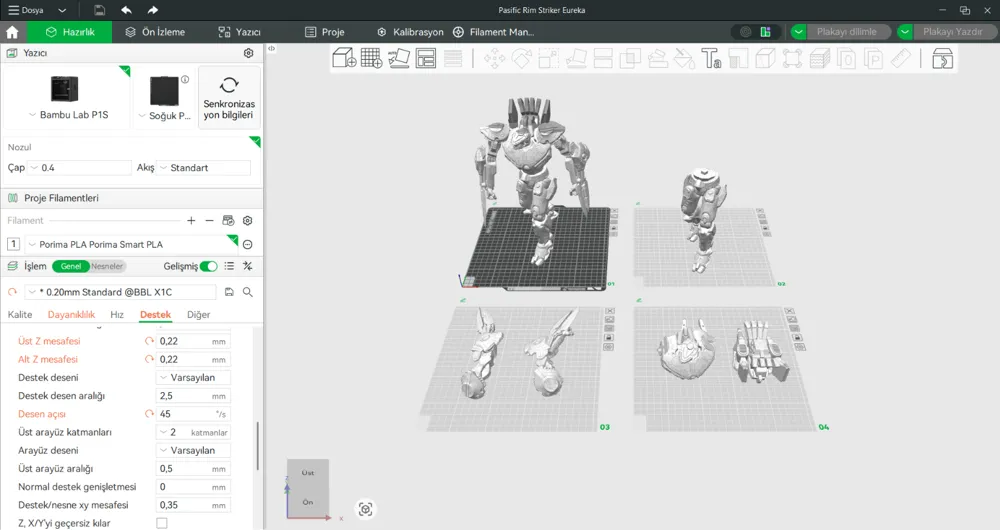1000x530 pixels.
Task: Select the paint bucket color painting tool
Action: click(x=684, y=59)
